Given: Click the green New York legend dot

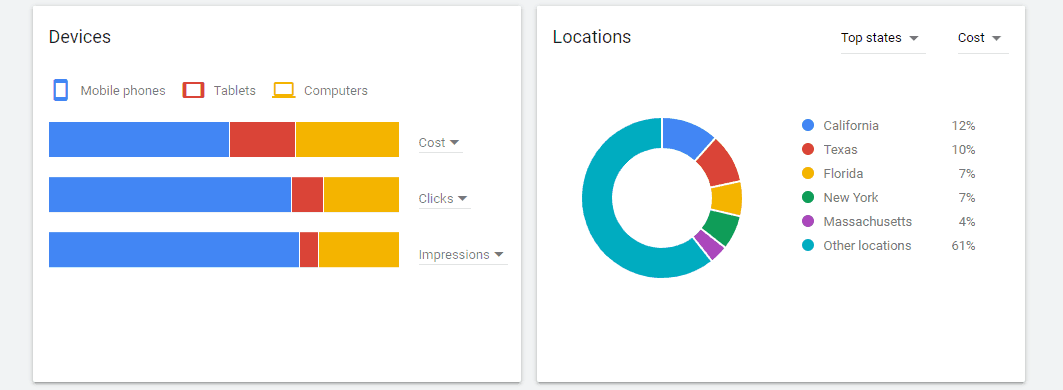Looking at the screenshot, I should tap(807, 197).
